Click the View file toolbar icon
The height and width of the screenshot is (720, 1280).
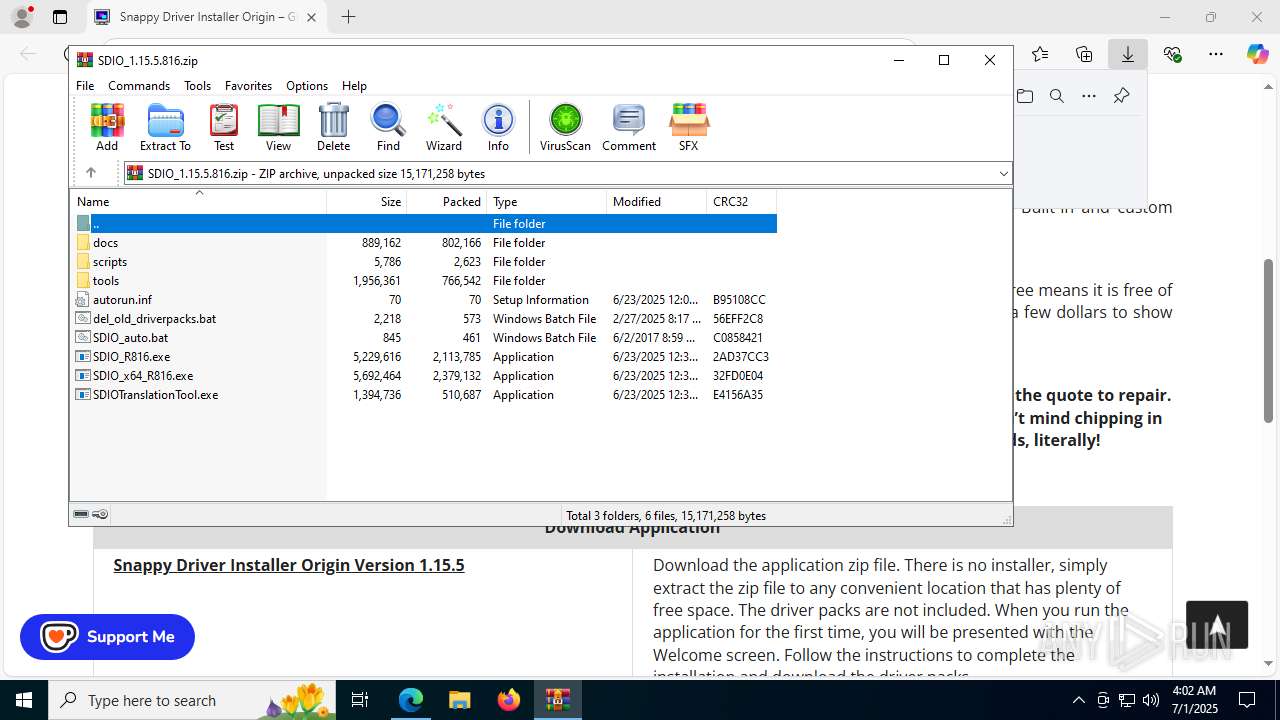[x=278, y=127]
